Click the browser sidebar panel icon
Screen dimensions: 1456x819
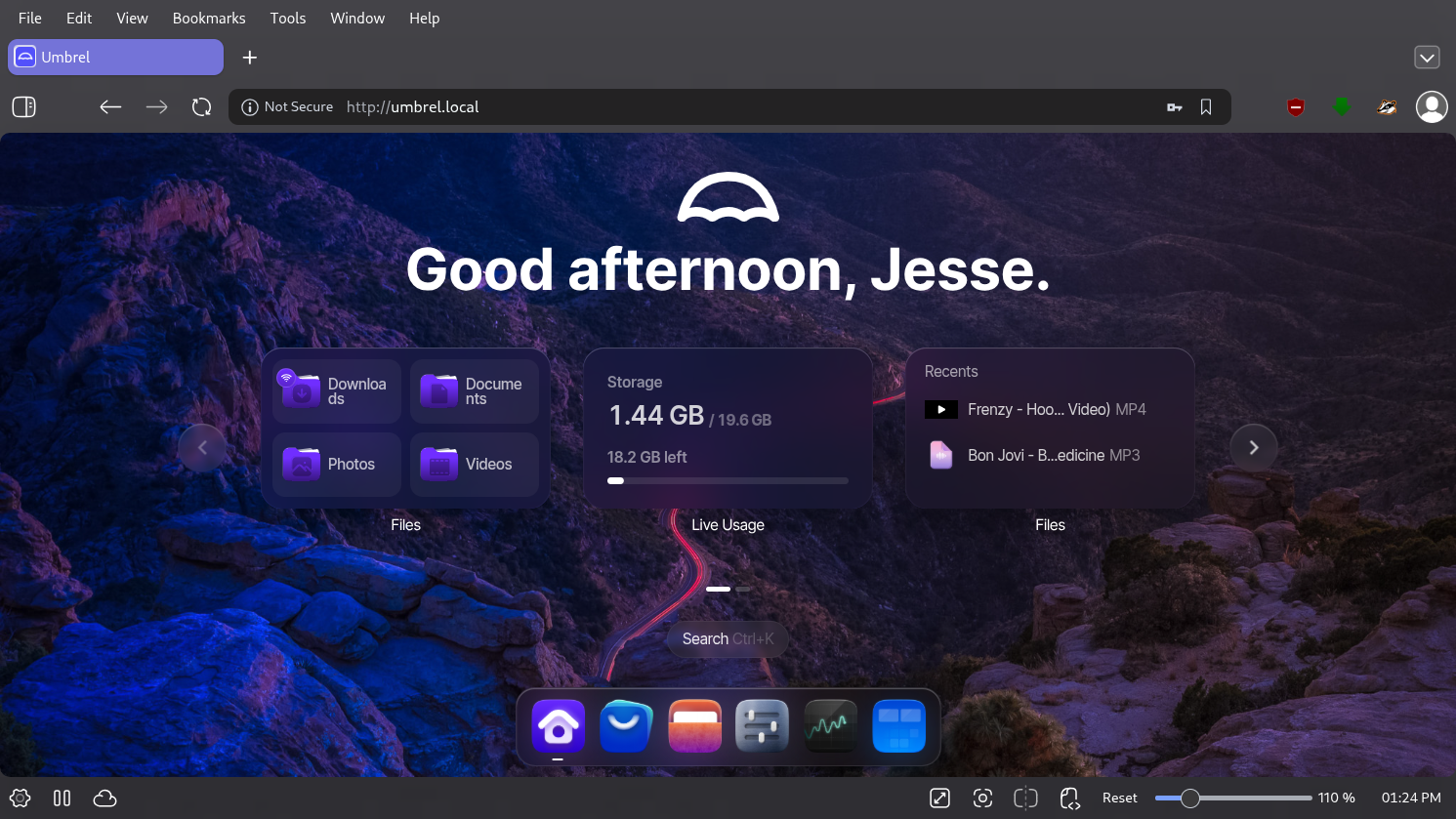tap(24, 106)
